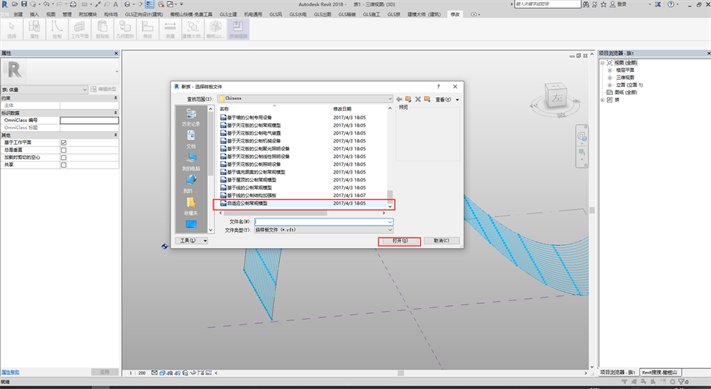711x389 pixels.
Task: Open the 插入 ribbon tab
Action: click(x=34, y=15)
